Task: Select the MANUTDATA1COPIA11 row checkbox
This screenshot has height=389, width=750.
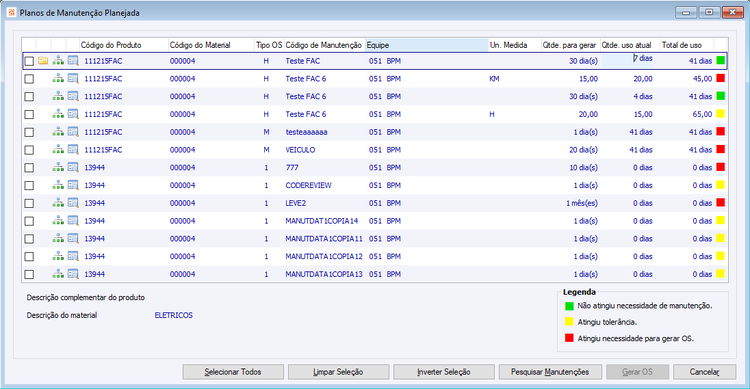Action: click(29, 238)
